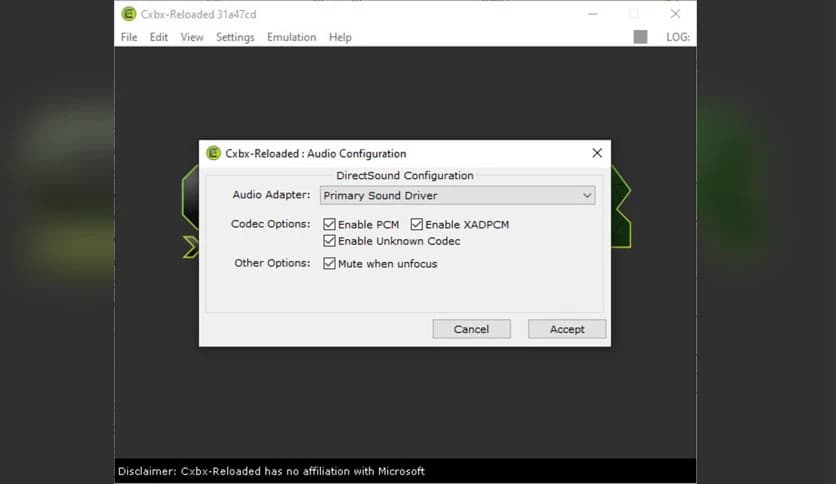836x484 pixels.
Task: Click the Audio Adapter: label
Action: tap(271, 195)
